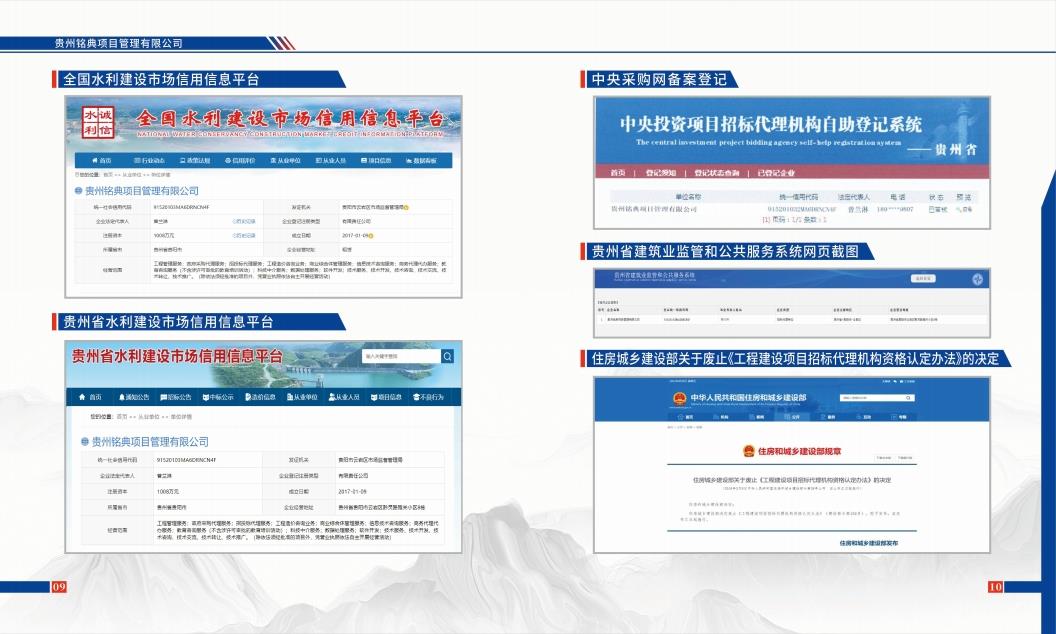Click section heading 中央采购网备案登记
The image size is (1056, 634).
[x=659, y=79]
